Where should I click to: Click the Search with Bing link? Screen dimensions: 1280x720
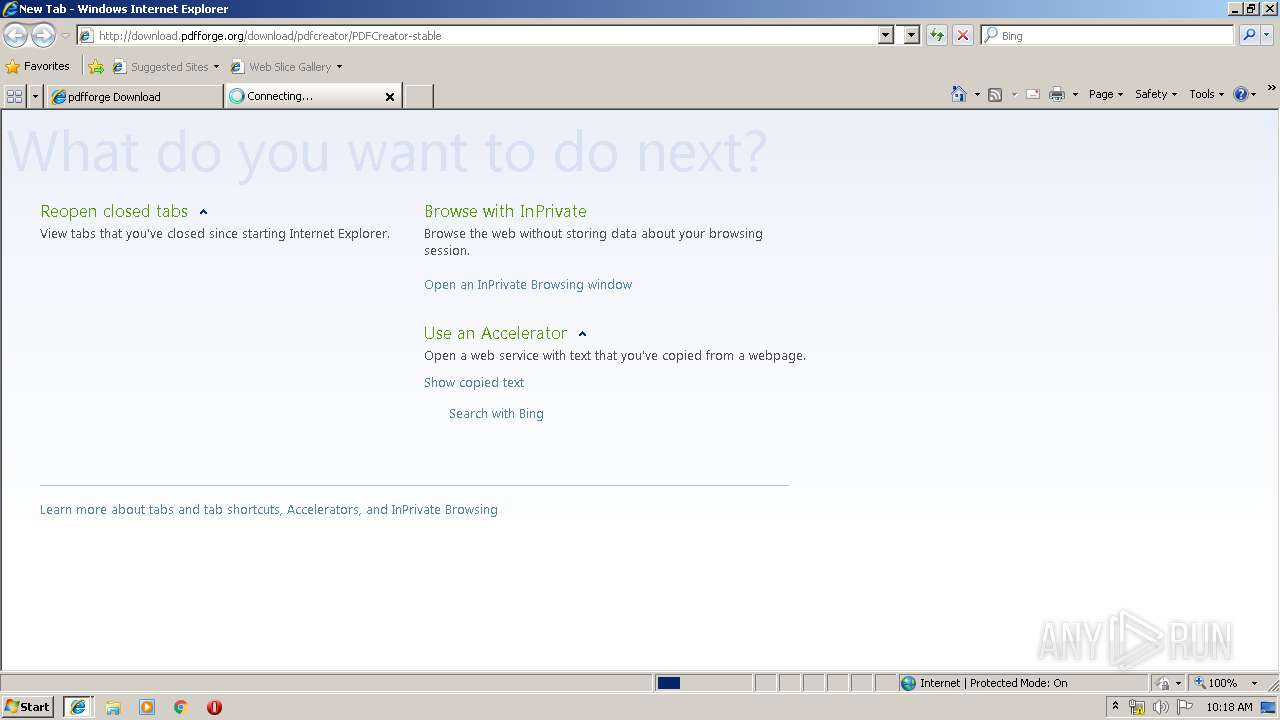[x=496, y=413]
